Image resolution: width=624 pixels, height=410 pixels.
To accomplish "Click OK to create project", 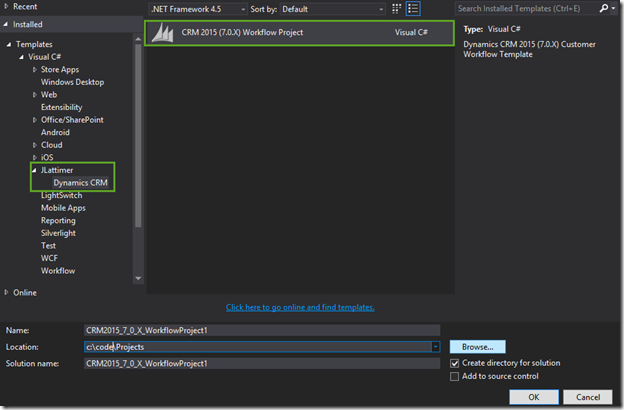I will [x=534, y=397].
